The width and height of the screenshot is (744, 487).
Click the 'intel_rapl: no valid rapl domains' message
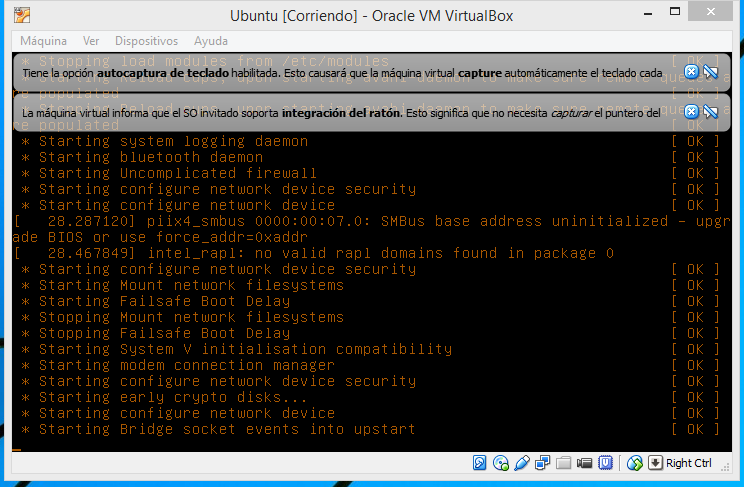pyautogui.click(x=314, y=253)
